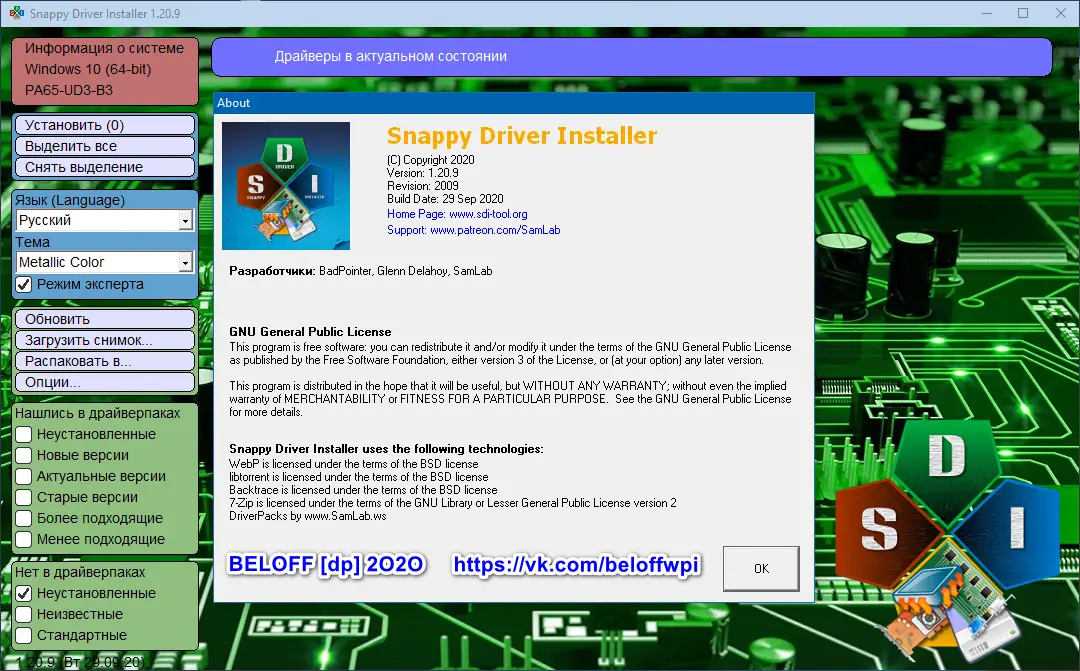Screen dimensions: 1080x671
Task: Check the Старые версии checkbox
Action: coord(23,497)
